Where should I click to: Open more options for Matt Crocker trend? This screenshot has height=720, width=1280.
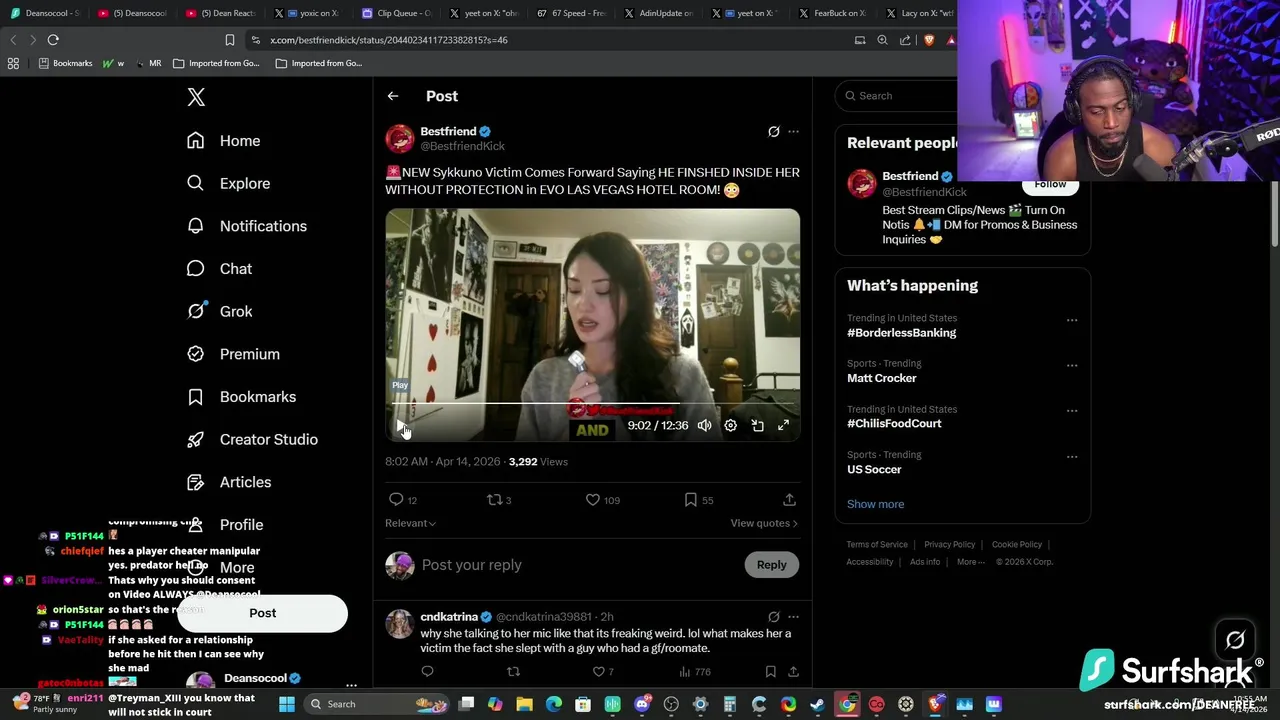tap(1072, 366)
